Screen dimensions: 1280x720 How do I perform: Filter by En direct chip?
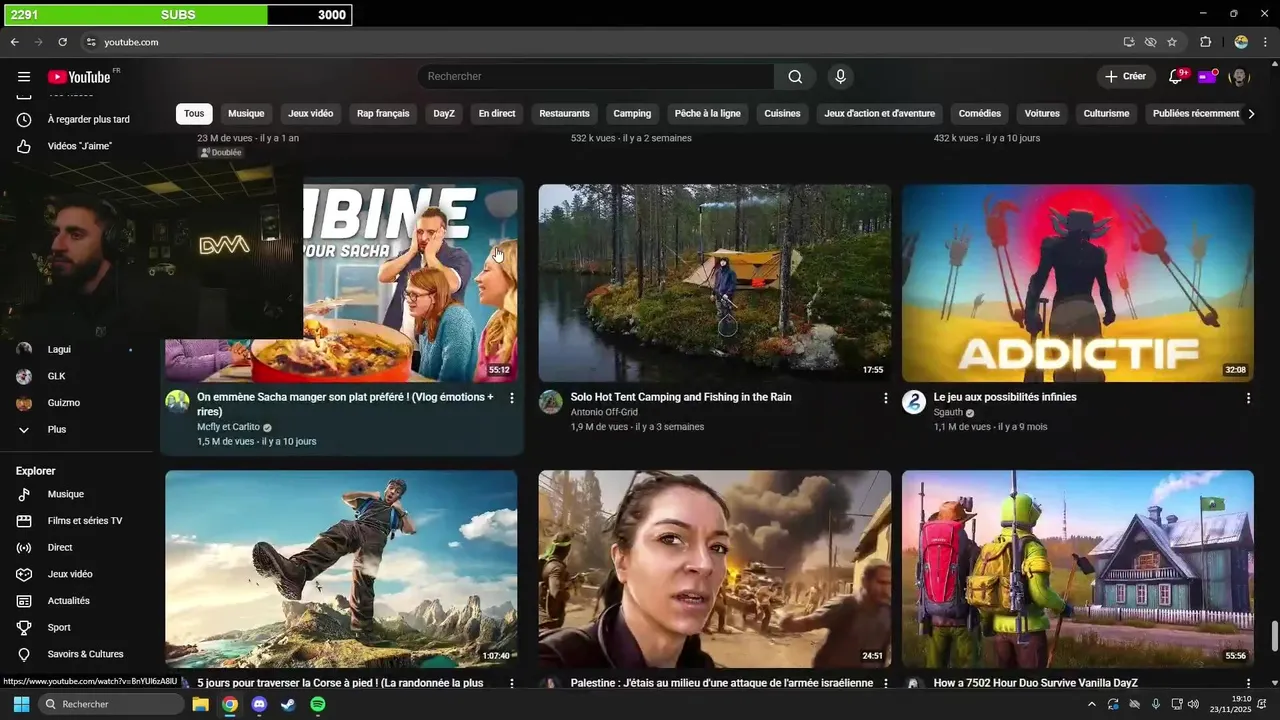click(x=497, y=114)
